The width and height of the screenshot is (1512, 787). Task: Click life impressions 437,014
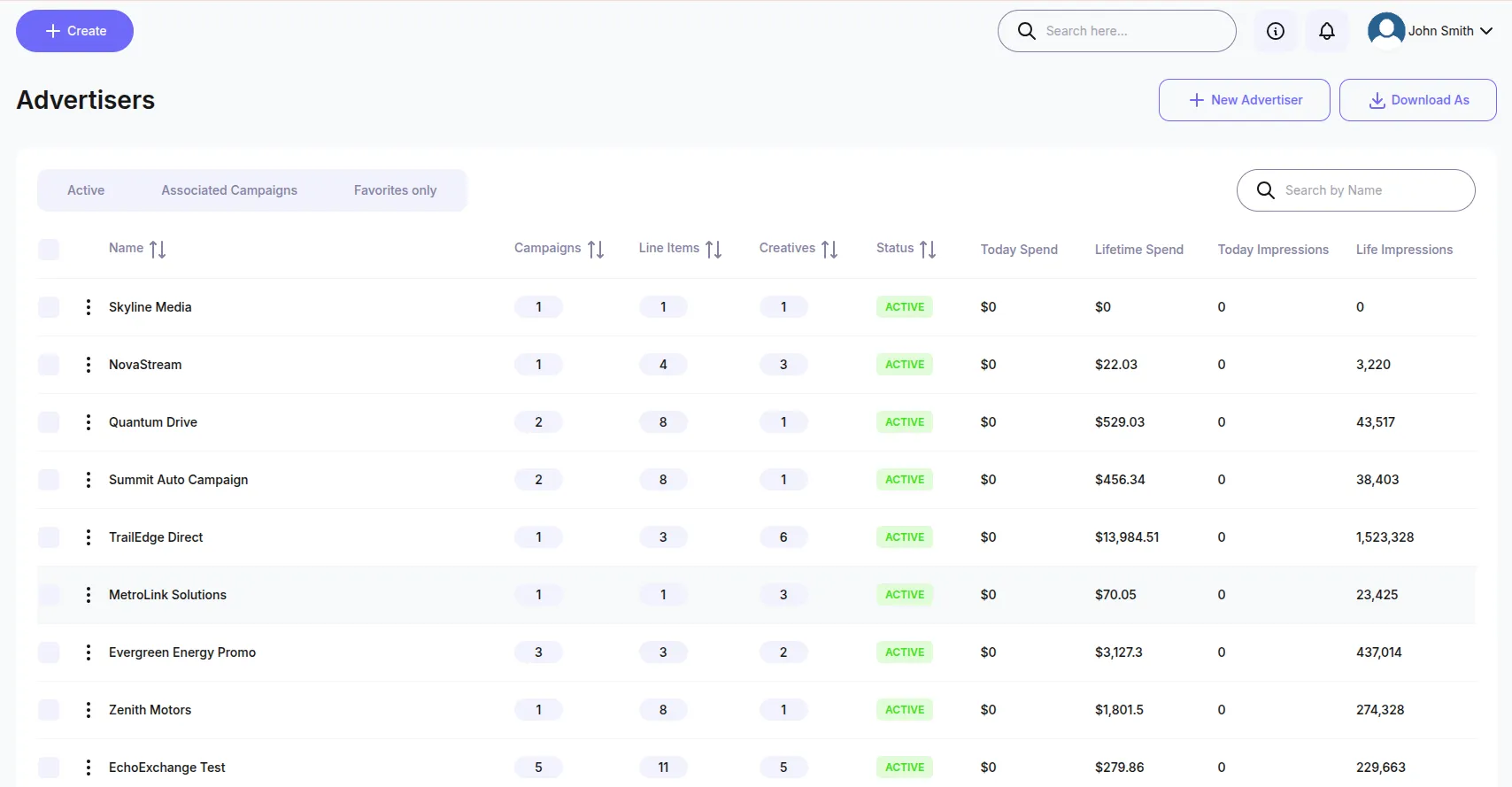1379,652
